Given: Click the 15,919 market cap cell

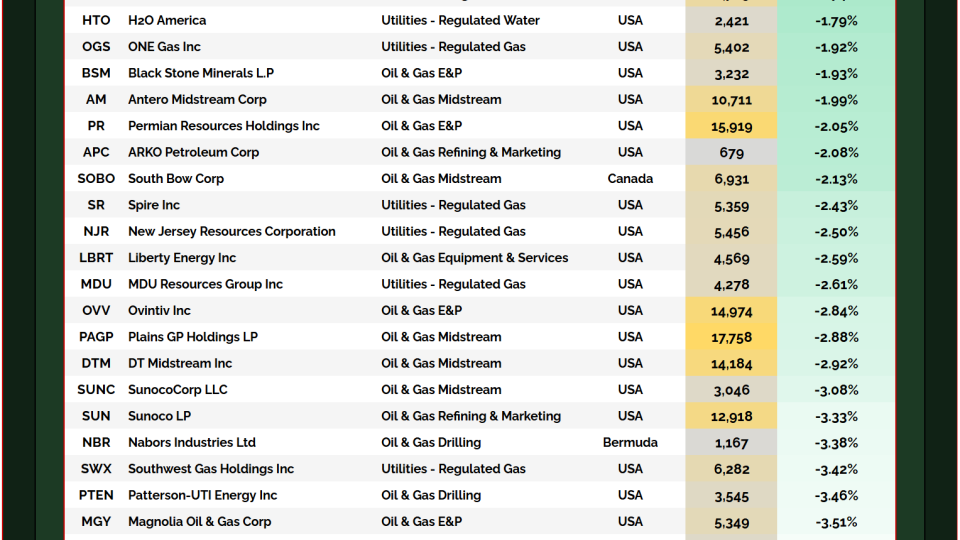Looking at the screenshot, I should 731,126.
